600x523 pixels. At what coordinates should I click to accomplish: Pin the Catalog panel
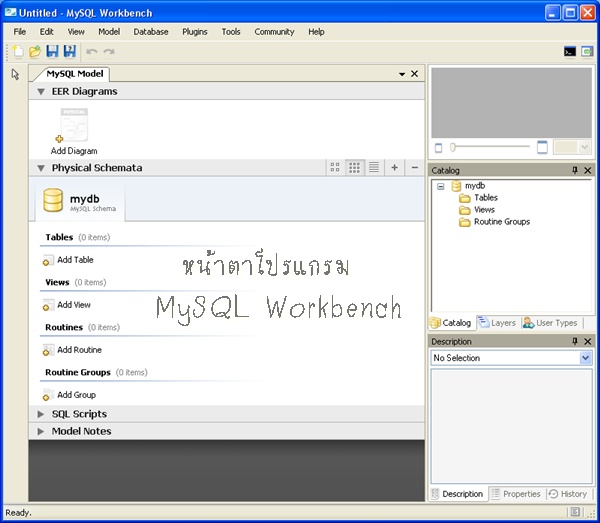click(575, 170)
